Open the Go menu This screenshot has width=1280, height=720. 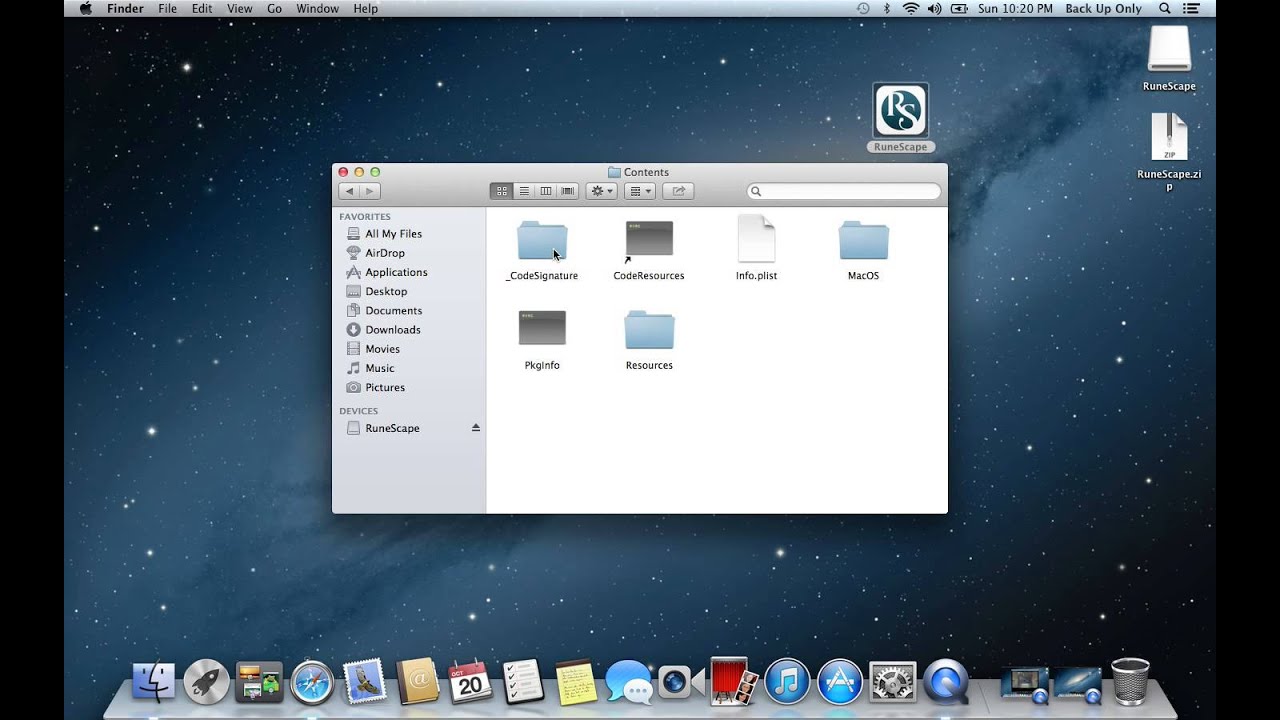pyautogui.click(x=274, y=8)
